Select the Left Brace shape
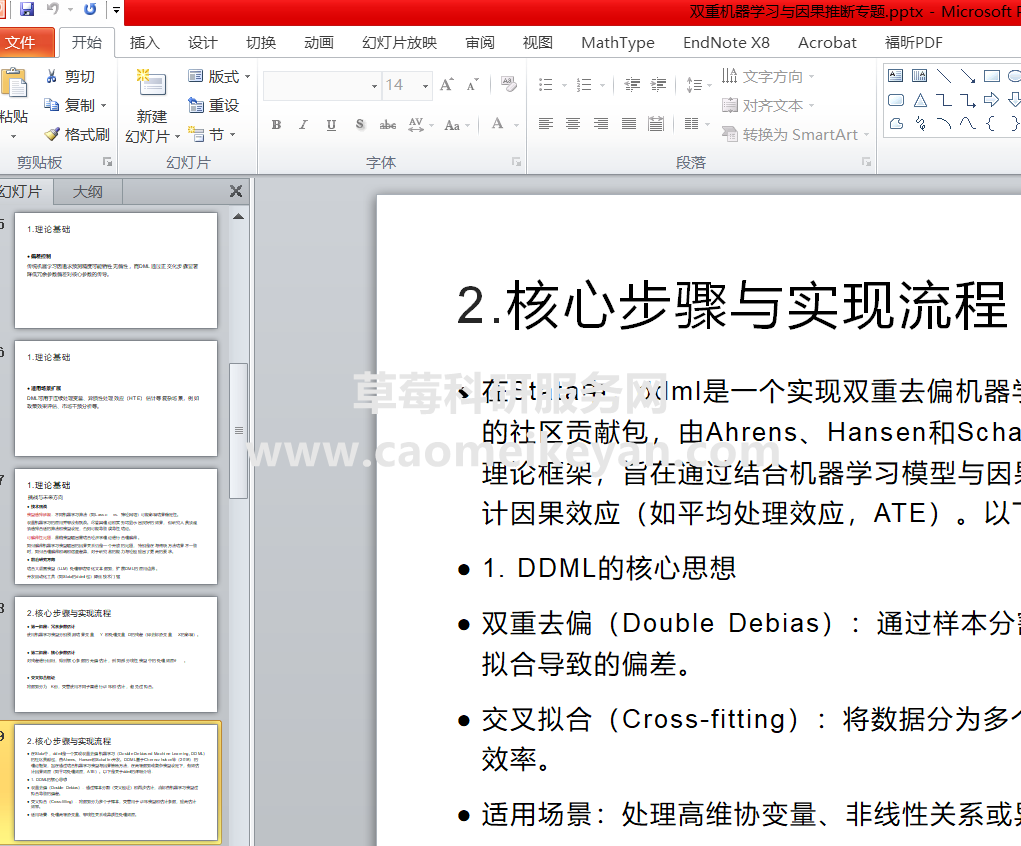 click(990, 123)
